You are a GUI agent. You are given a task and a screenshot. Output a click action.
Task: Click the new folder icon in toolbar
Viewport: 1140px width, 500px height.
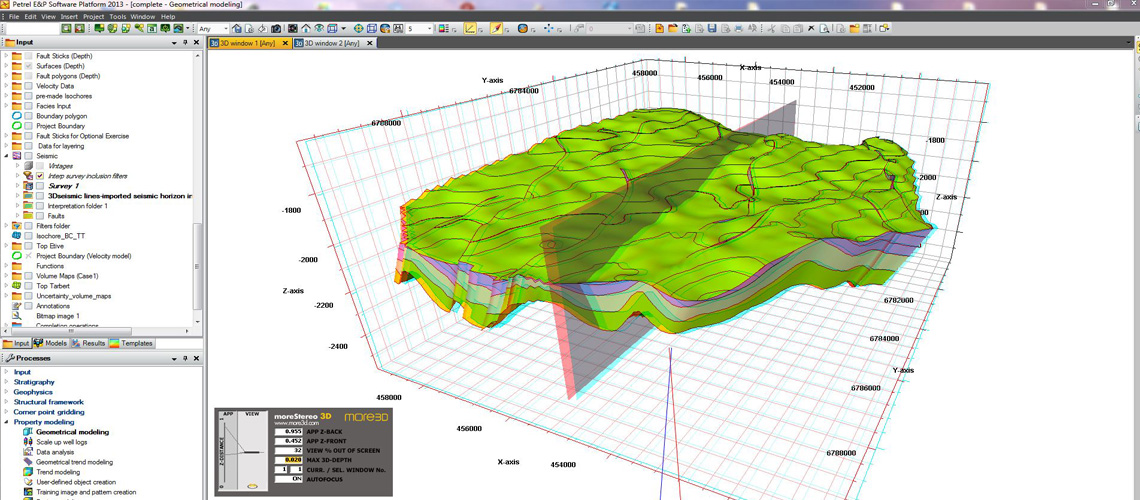pos(854,28)
